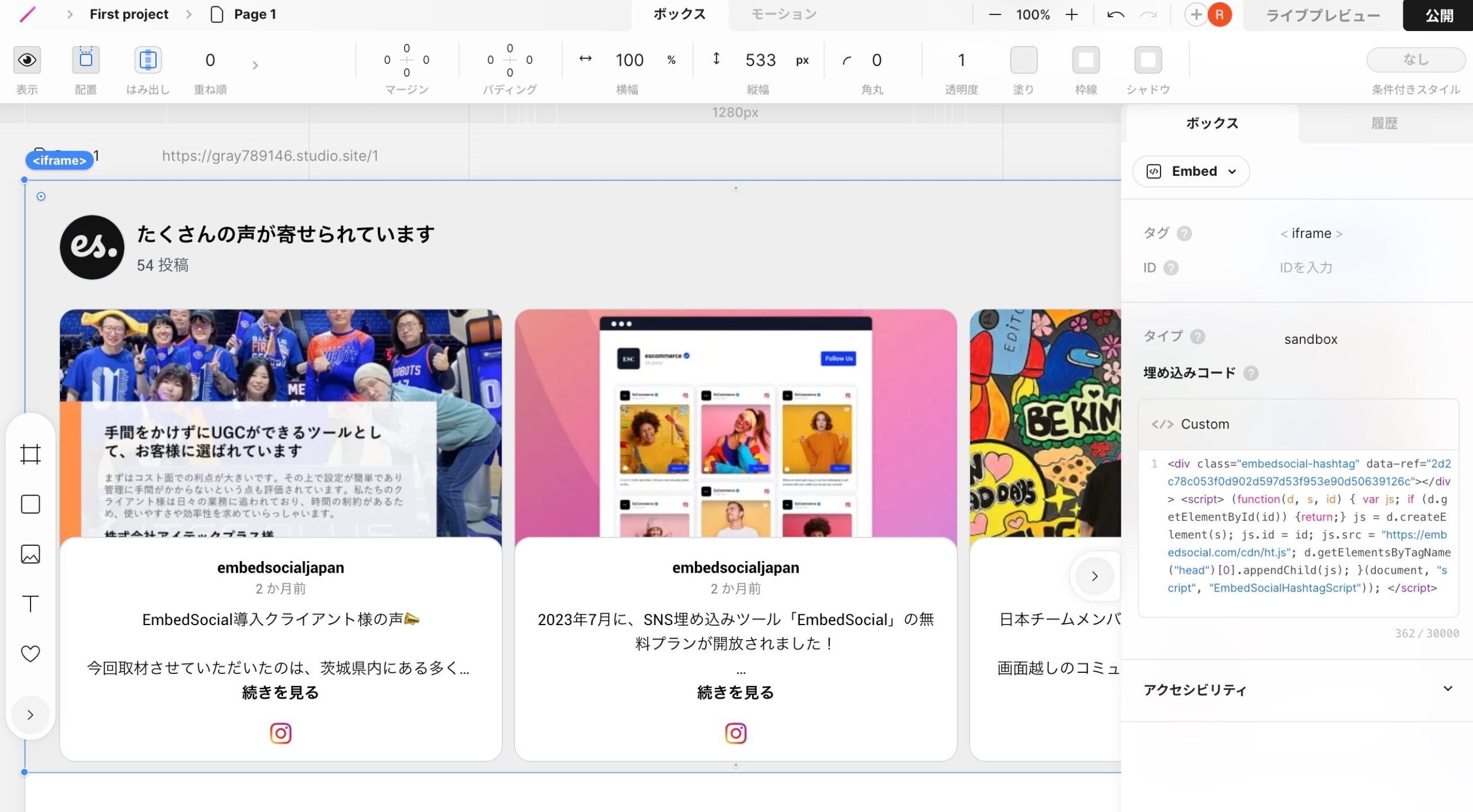Click the 重ね順 z-index value
This screenshot has height=812, width=1473.
(x=210, y=60)
